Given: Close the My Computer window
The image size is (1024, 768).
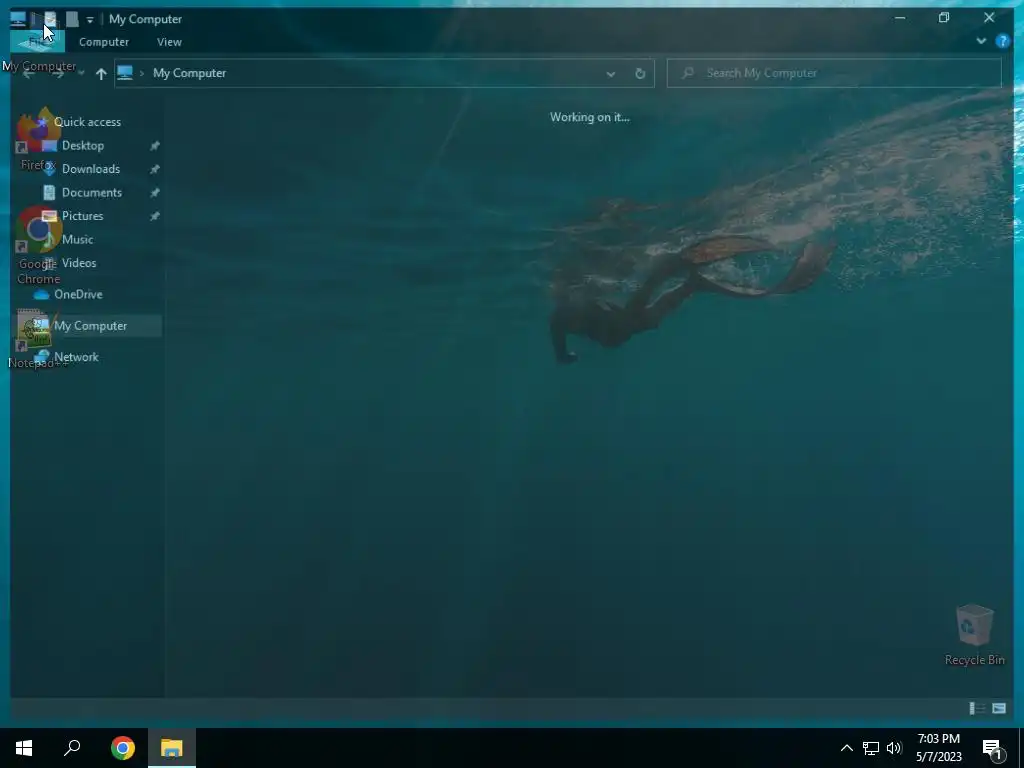Looking at the screenshot, I should [989, 18].
